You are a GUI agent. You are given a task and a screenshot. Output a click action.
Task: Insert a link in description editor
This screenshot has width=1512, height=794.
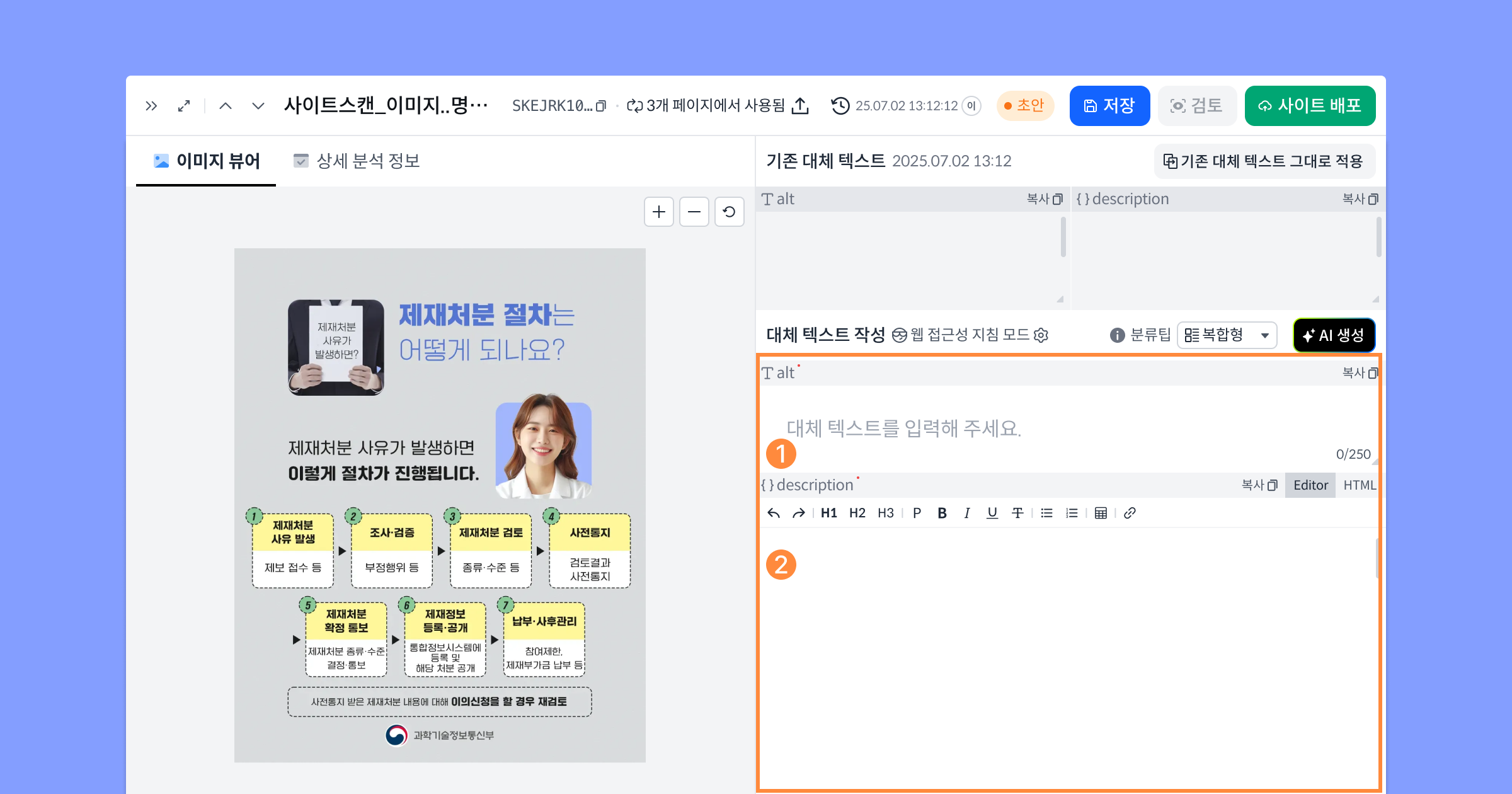click(1130, 513)
